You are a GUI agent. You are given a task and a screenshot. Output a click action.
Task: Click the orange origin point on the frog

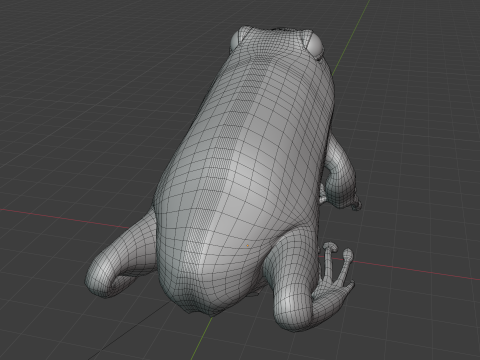click(x=248, y=246)
